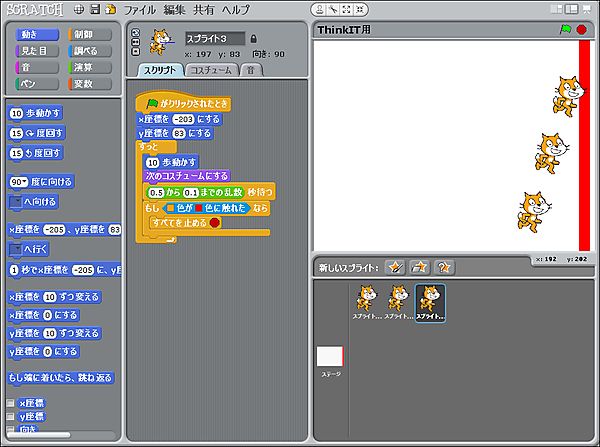Switch to the スクリプト tab
Image resolution: width=600 pixels, height=447 pixels.
(160, 70)
